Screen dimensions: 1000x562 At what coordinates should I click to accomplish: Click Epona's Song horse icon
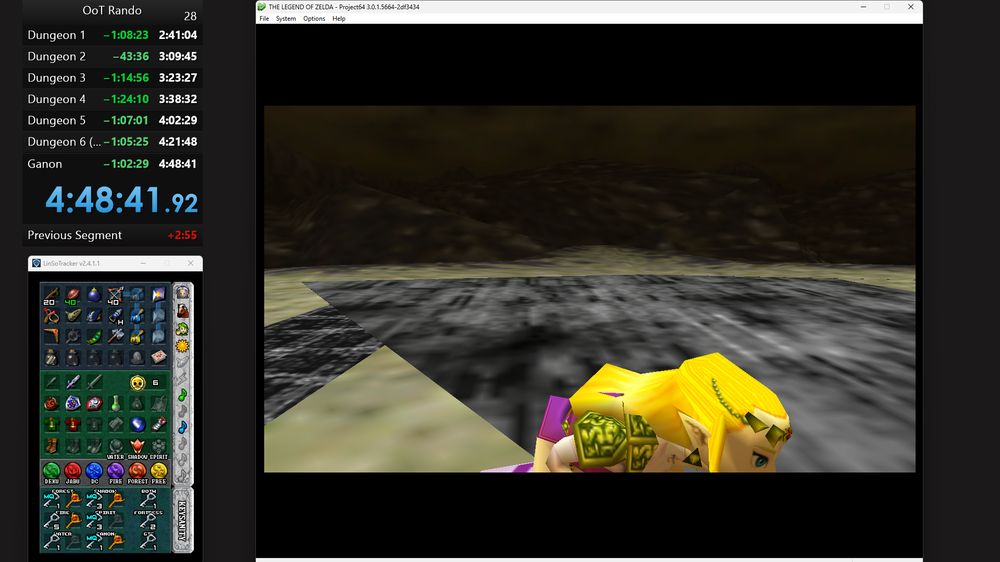click(182, 311)
